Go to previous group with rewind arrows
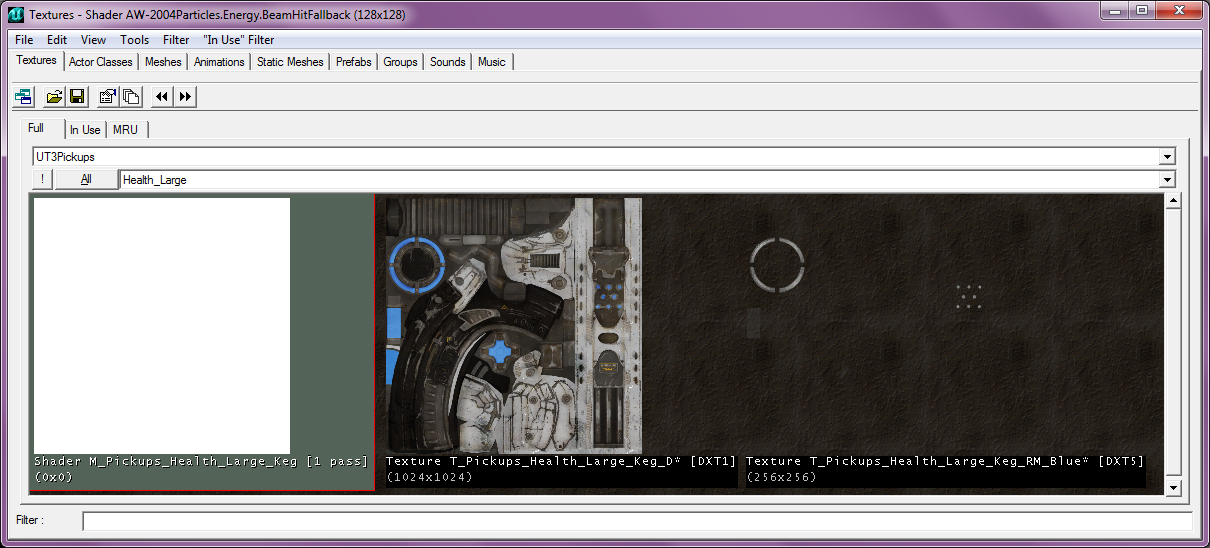Screen dimensions: 1210x548 [162, 96]
